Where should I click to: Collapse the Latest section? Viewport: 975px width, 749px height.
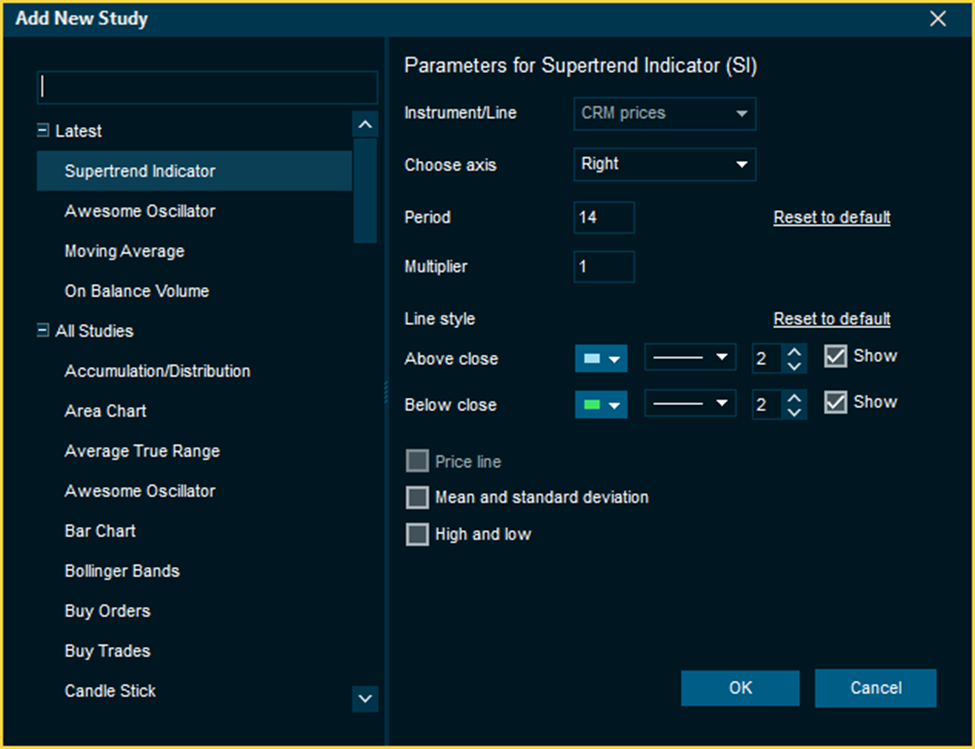point(43,131)
